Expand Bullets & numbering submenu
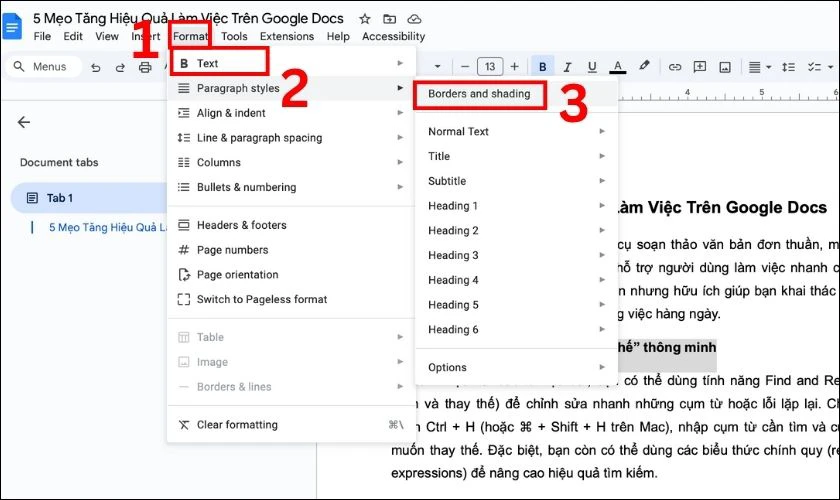Screen dimensions: 840x500 pos(291,187)
